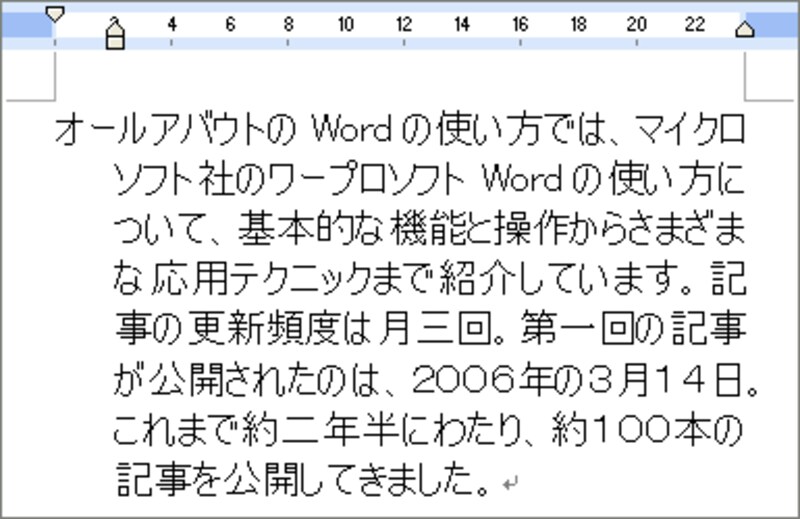Image resolution: width=800 pixels, height=519 pixels.
Task: Click the text "紹介しています"
Action: 557,279
